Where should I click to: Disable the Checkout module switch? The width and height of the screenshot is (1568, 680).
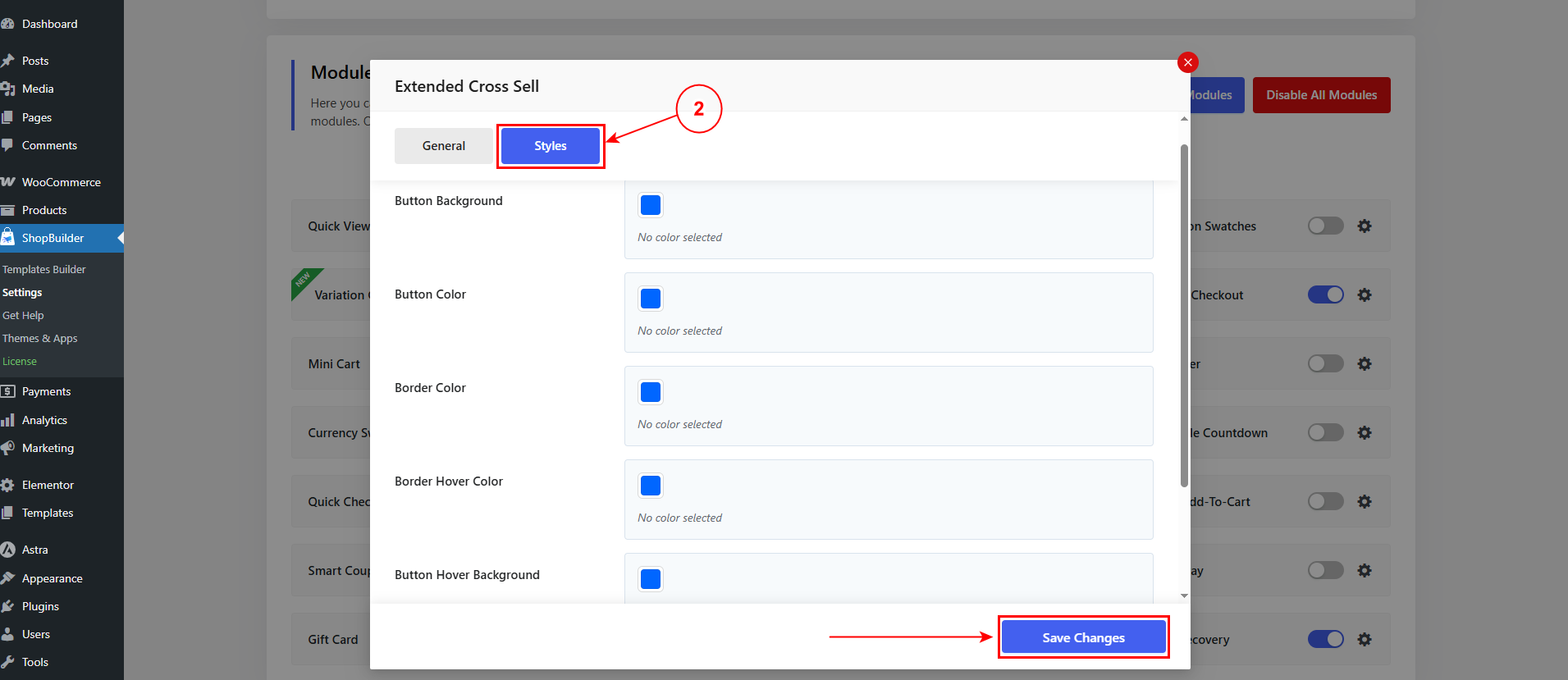(1326, 294)
